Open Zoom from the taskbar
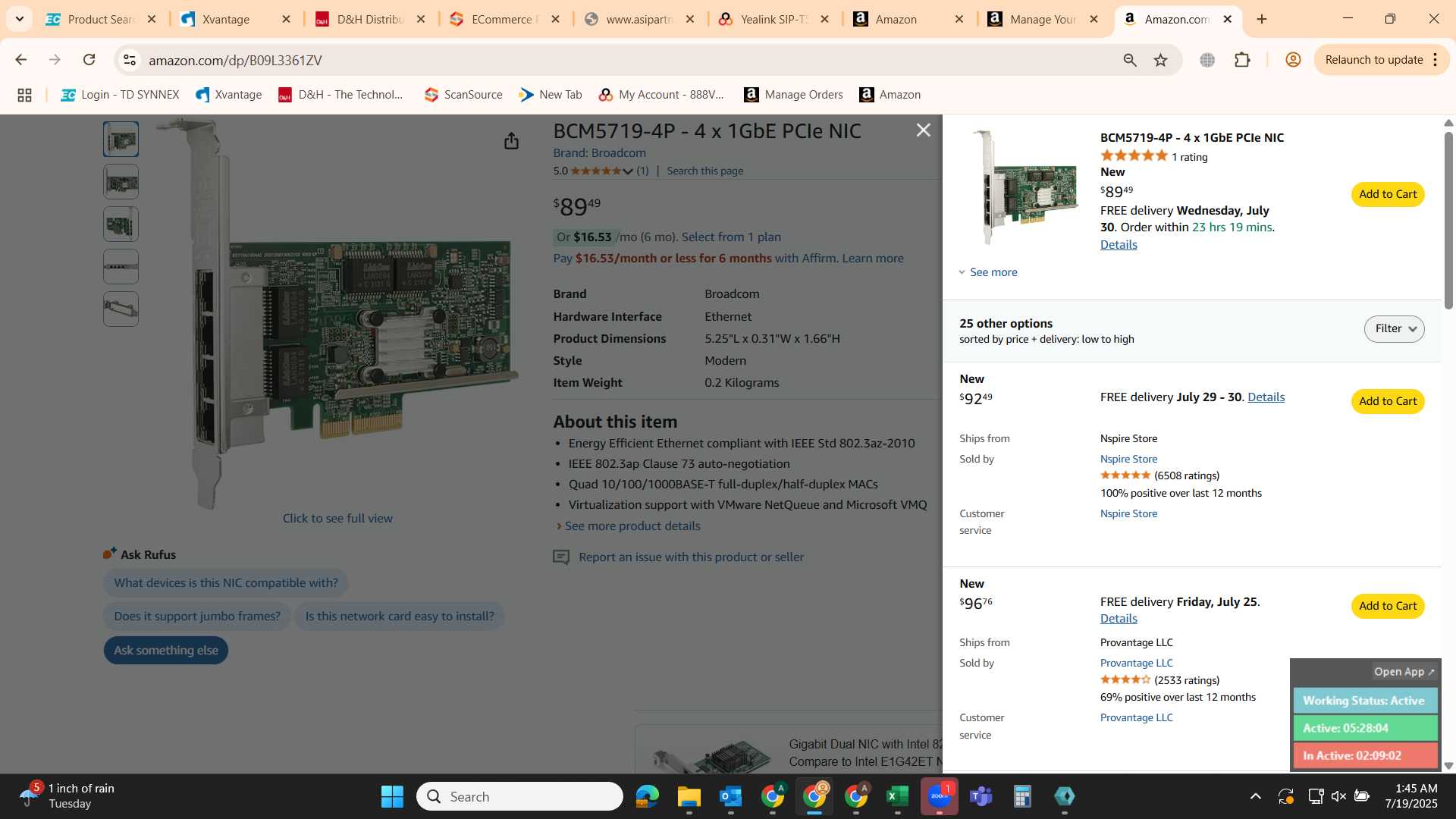This screenshot has width=1456, height=819. coord(939,796)
